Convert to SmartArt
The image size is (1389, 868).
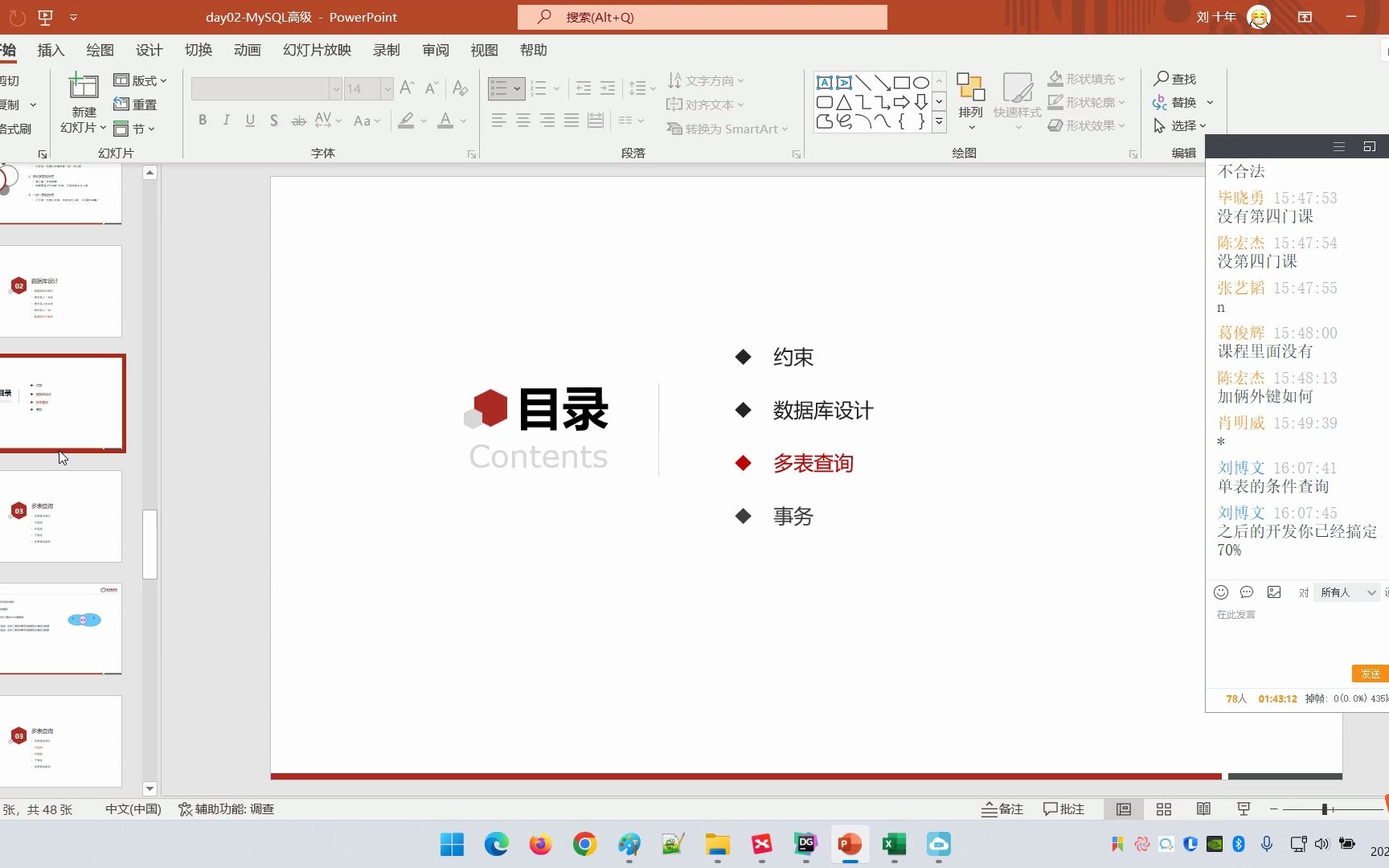click(727, 129)
